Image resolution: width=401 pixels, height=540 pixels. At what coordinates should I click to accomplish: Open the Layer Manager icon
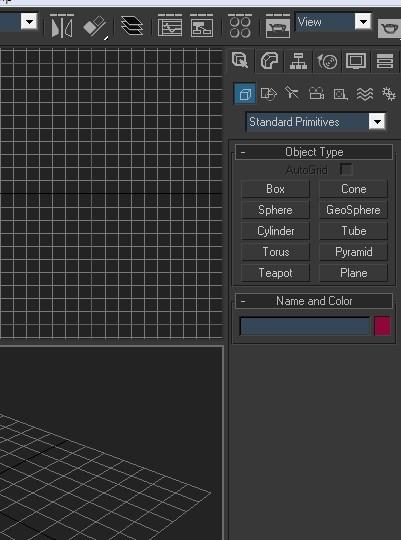pyautogui.click(x=132, y=26)
